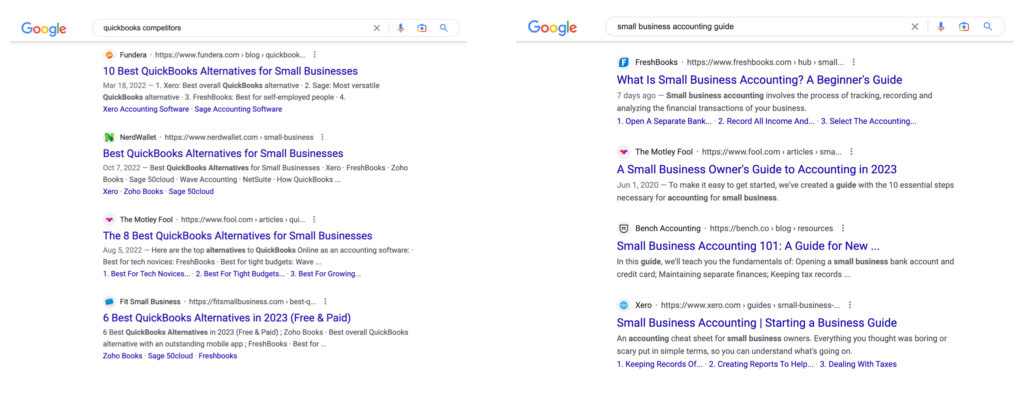Click the Sage 50cloud sitelink under Fit Small Business
Viewport: 1024px width, 394px height.
point(170,356)
